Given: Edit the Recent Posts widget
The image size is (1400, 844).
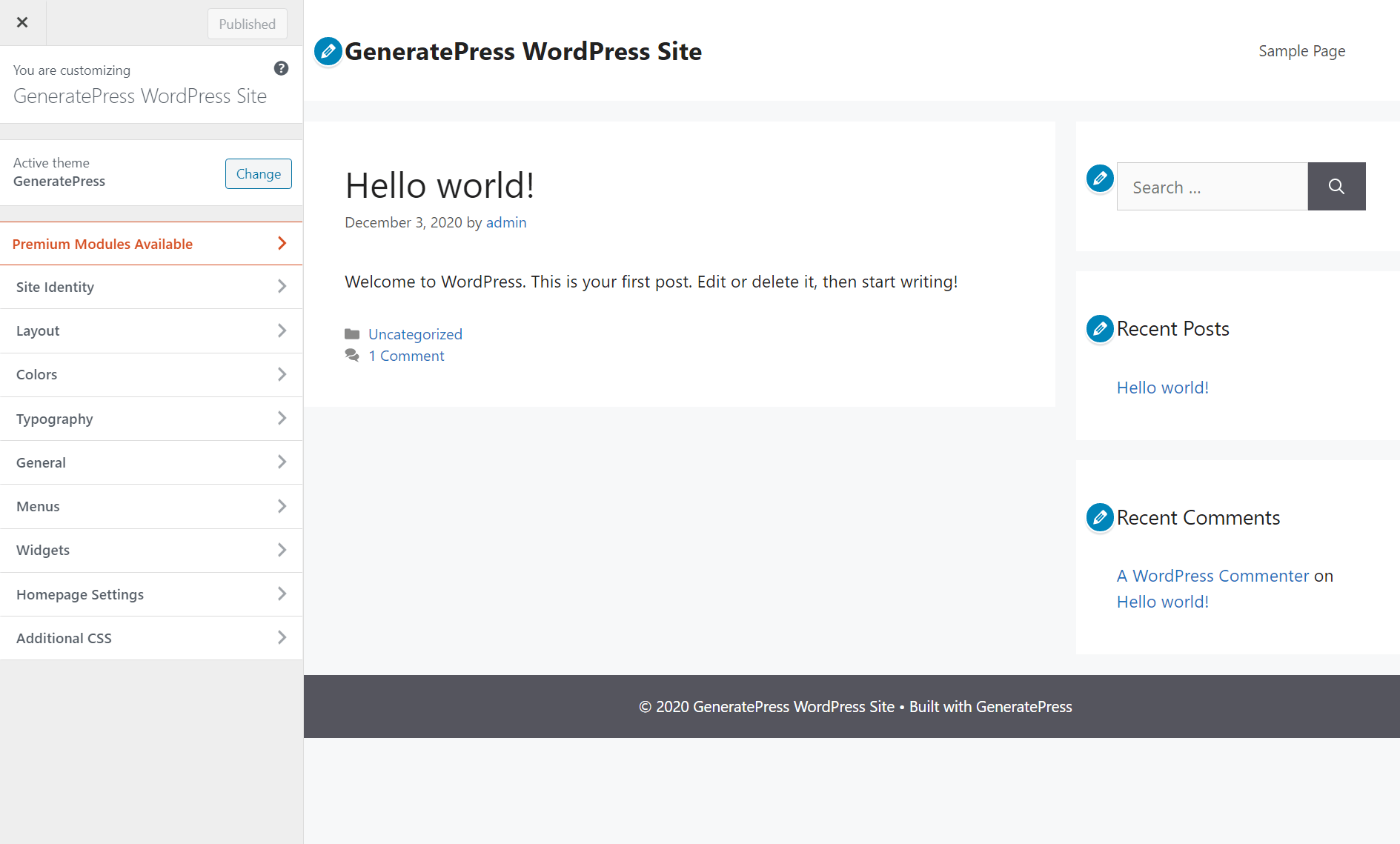Looking at the screenshot, I should pos(1099,328).
